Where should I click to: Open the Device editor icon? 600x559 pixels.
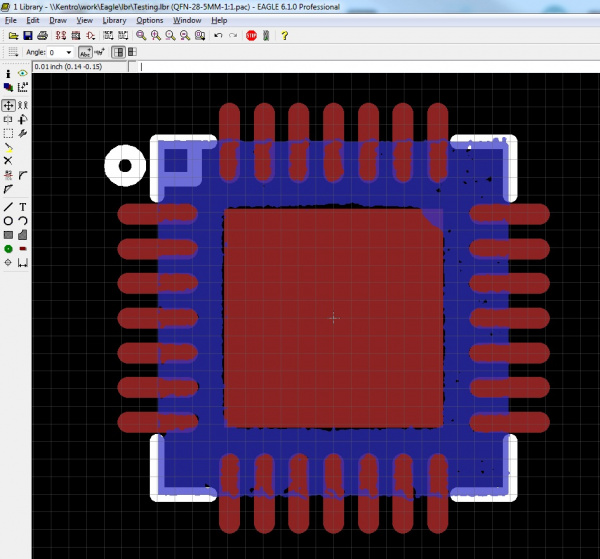click(61, 36)
